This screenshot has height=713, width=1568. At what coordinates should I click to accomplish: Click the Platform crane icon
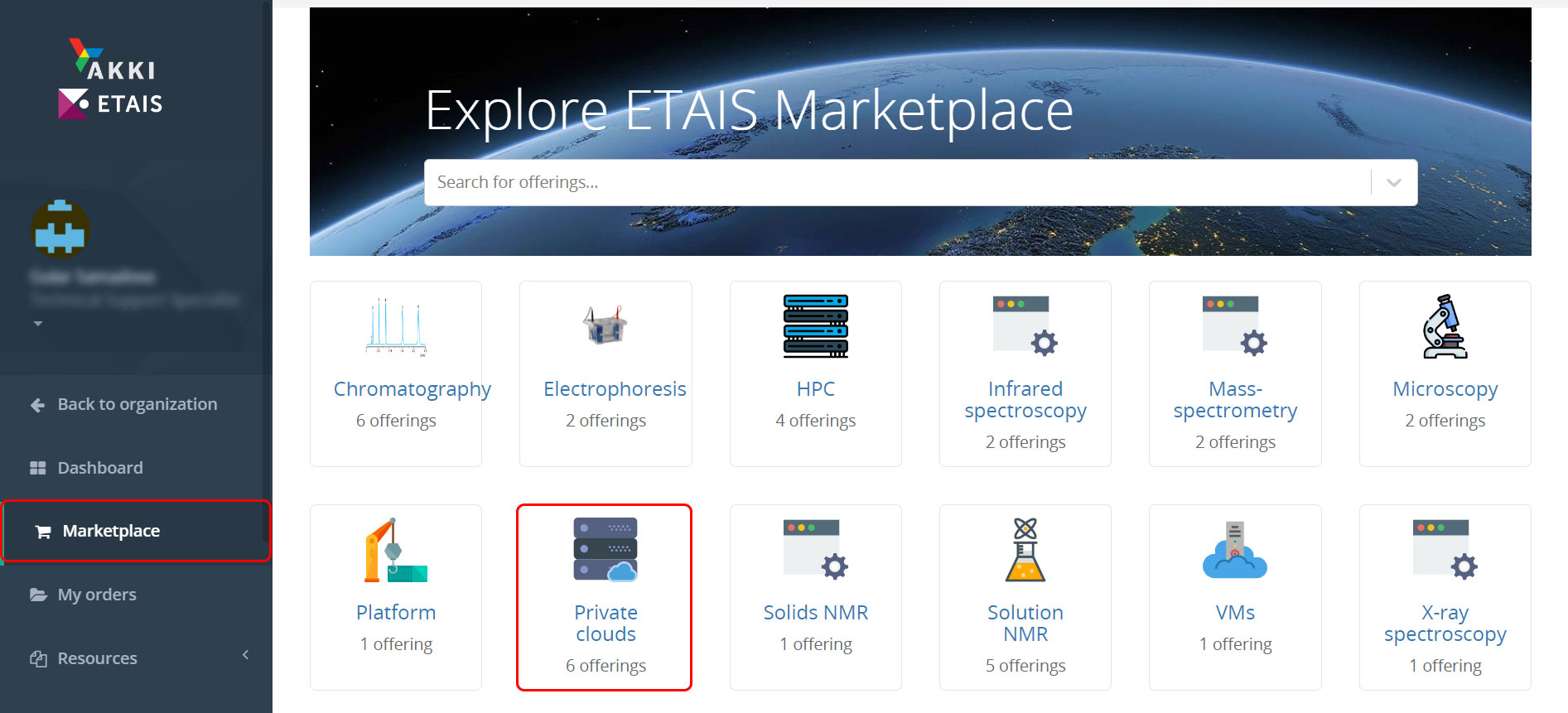(x=396, y=550)
